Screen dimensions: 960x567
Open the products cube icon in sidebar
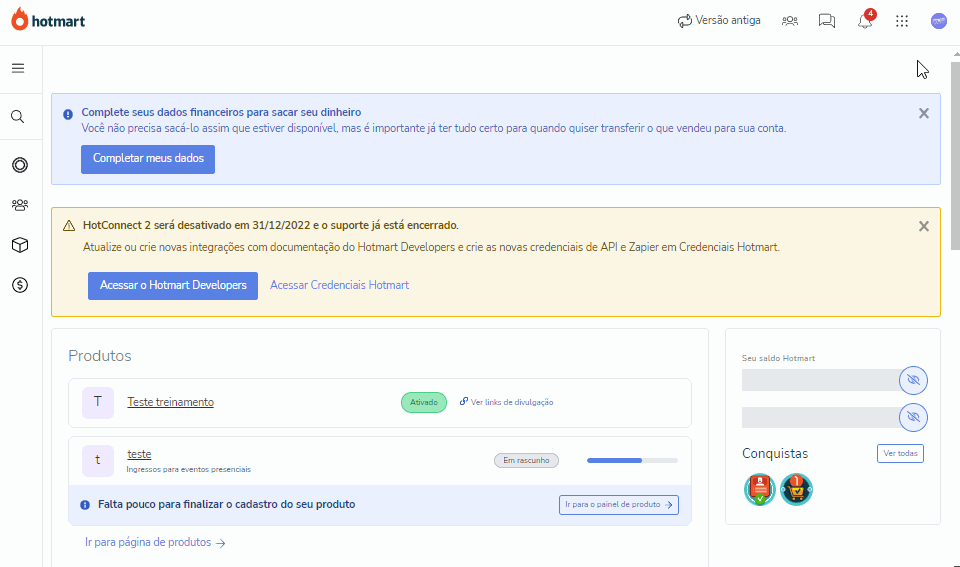point(20,245)
